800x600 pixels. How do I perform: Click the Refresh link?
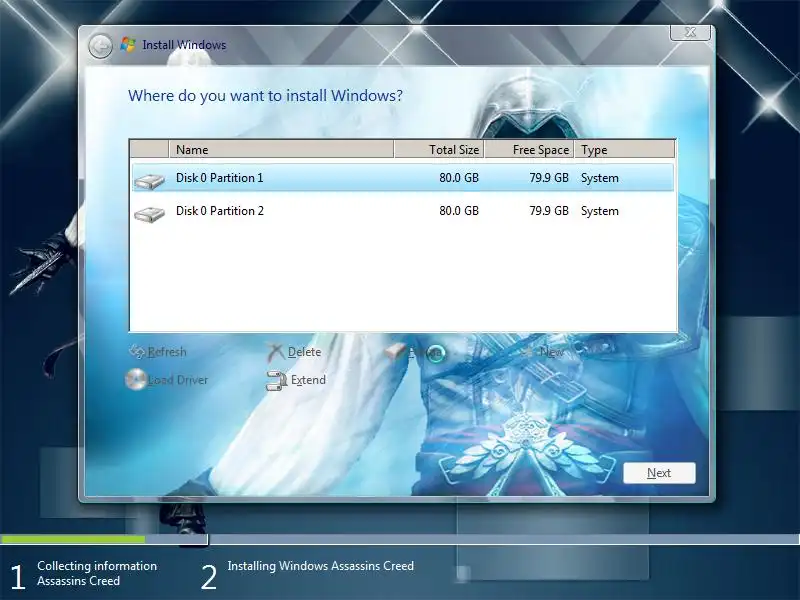(x=167, y=352)
